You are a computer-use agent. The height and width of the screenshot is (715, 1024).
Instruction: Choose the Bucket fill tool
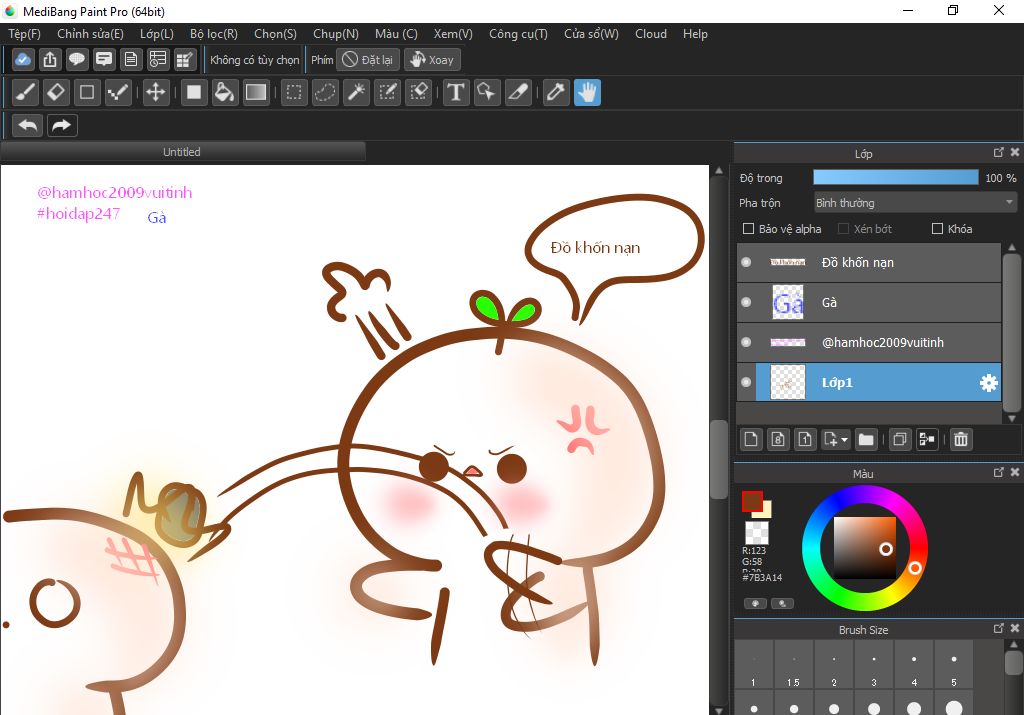pyautogui.click(x=225, y=93)
